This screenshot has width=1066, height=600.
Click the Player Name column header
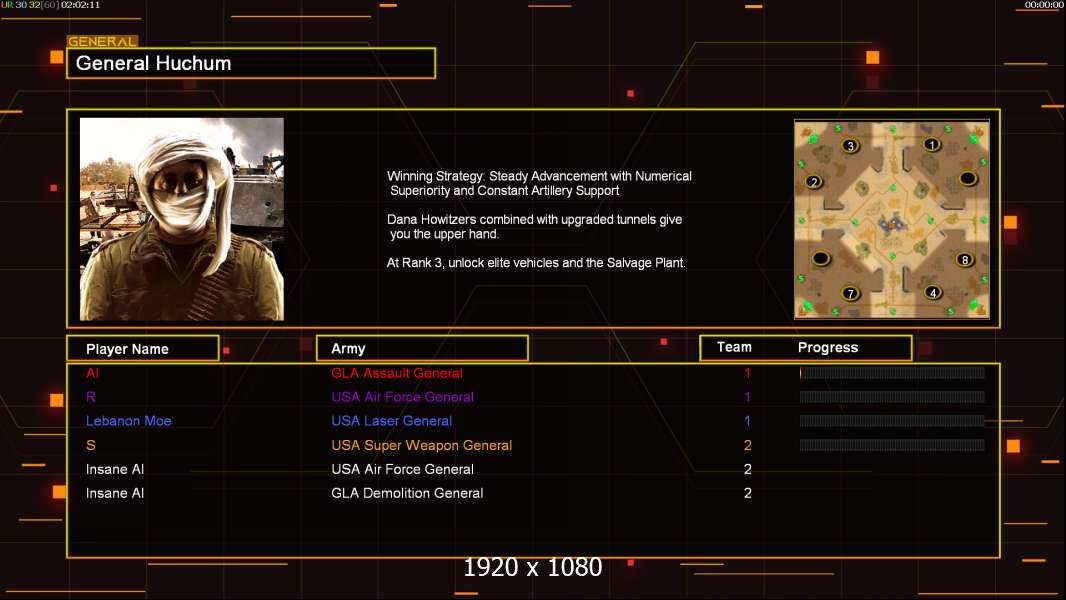(x=143, y=349)
